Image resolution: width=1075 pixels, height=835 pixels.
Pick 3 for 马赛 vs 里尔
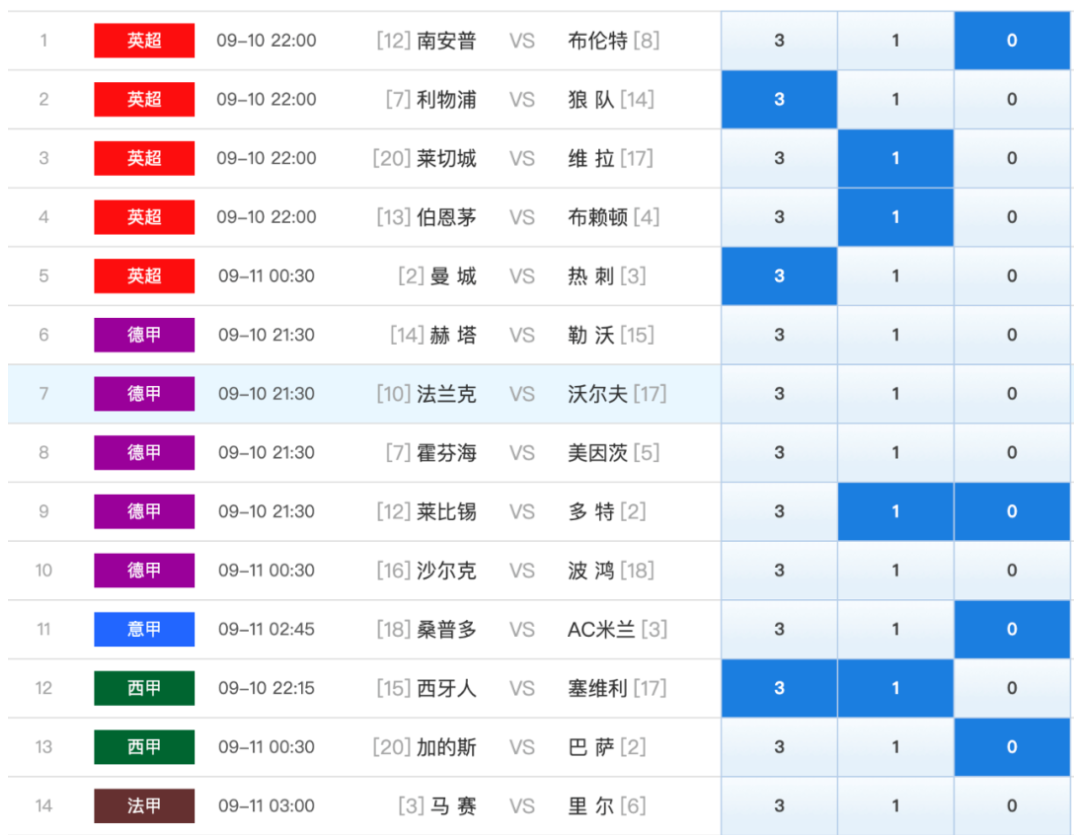pyautogui.click(x=779, y=806)
